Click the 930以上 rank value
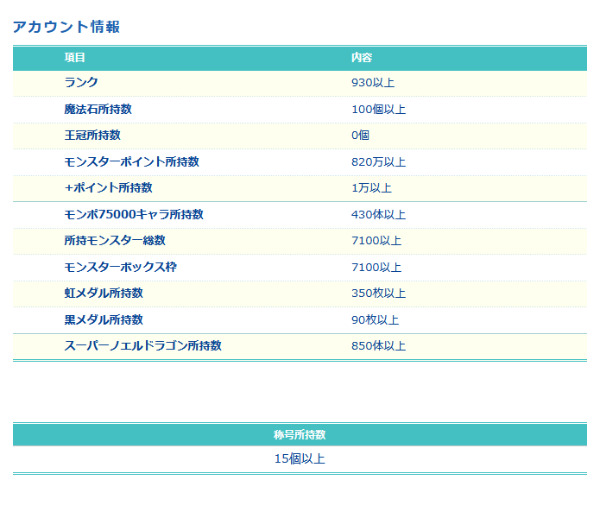The image size is (600, 507). (x=373, y=83)
